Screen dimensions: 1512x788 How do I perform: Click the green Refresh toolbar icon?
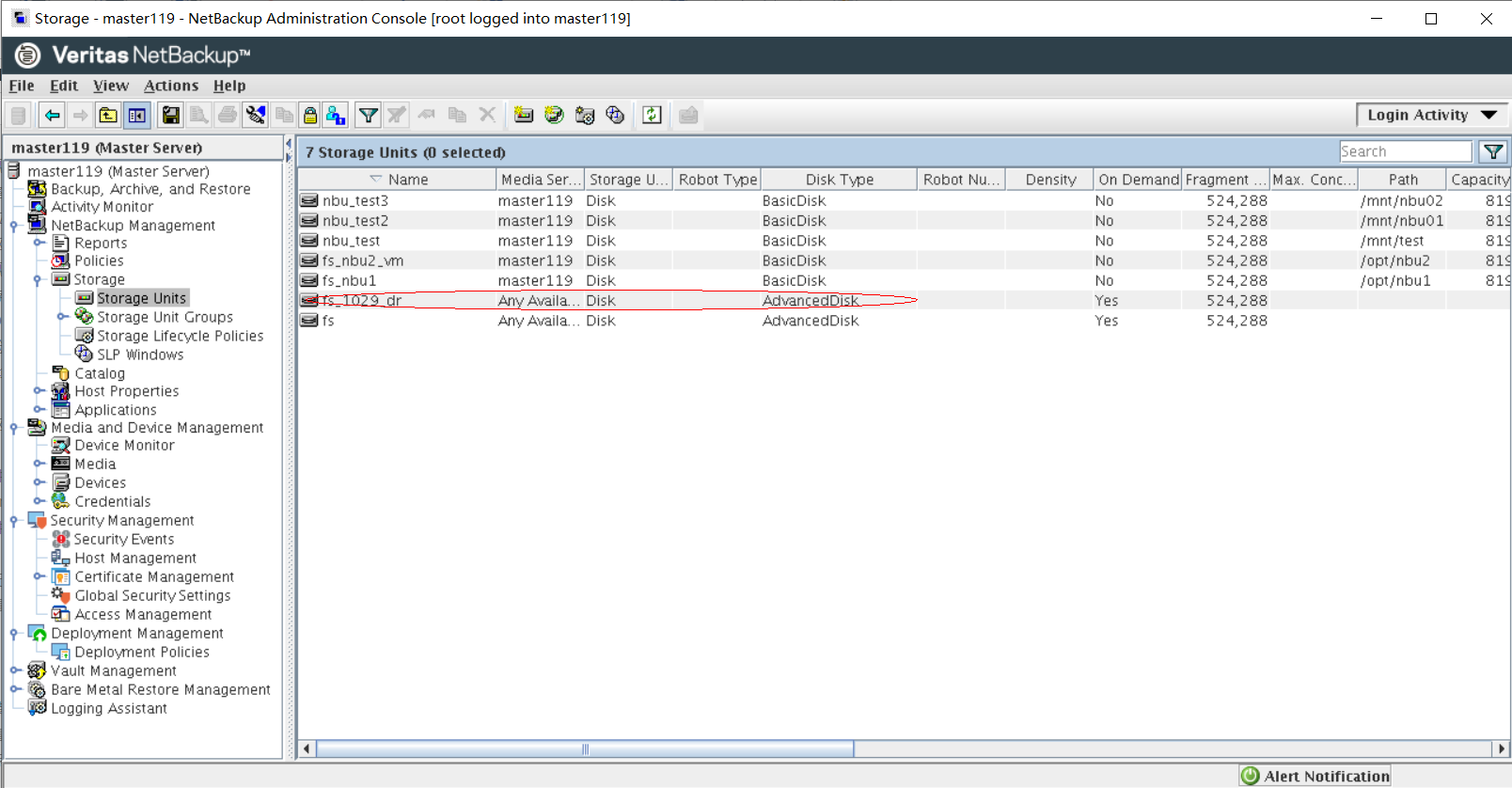click(652, 116)
